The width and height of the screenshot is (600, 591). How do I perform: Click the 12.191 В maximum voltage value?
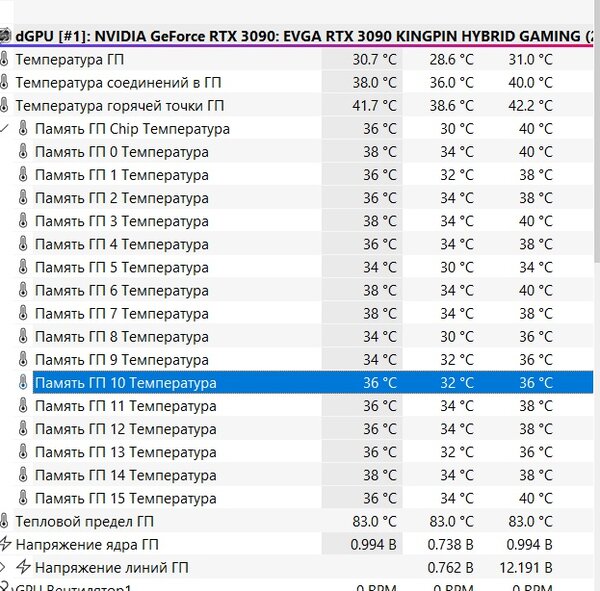pyautogui.click(x=526, y=567)
